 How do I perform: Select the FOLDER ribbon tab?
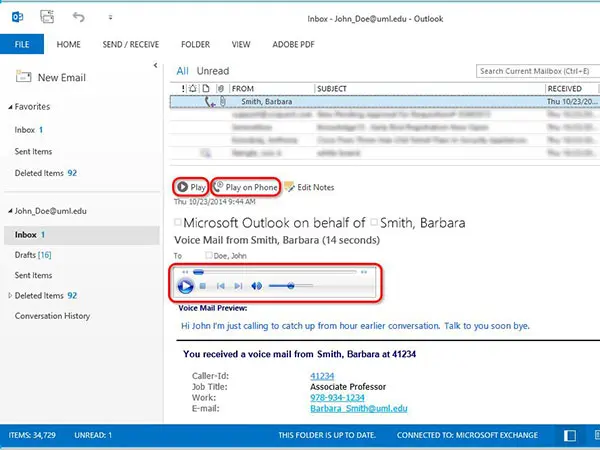(195, 44)
